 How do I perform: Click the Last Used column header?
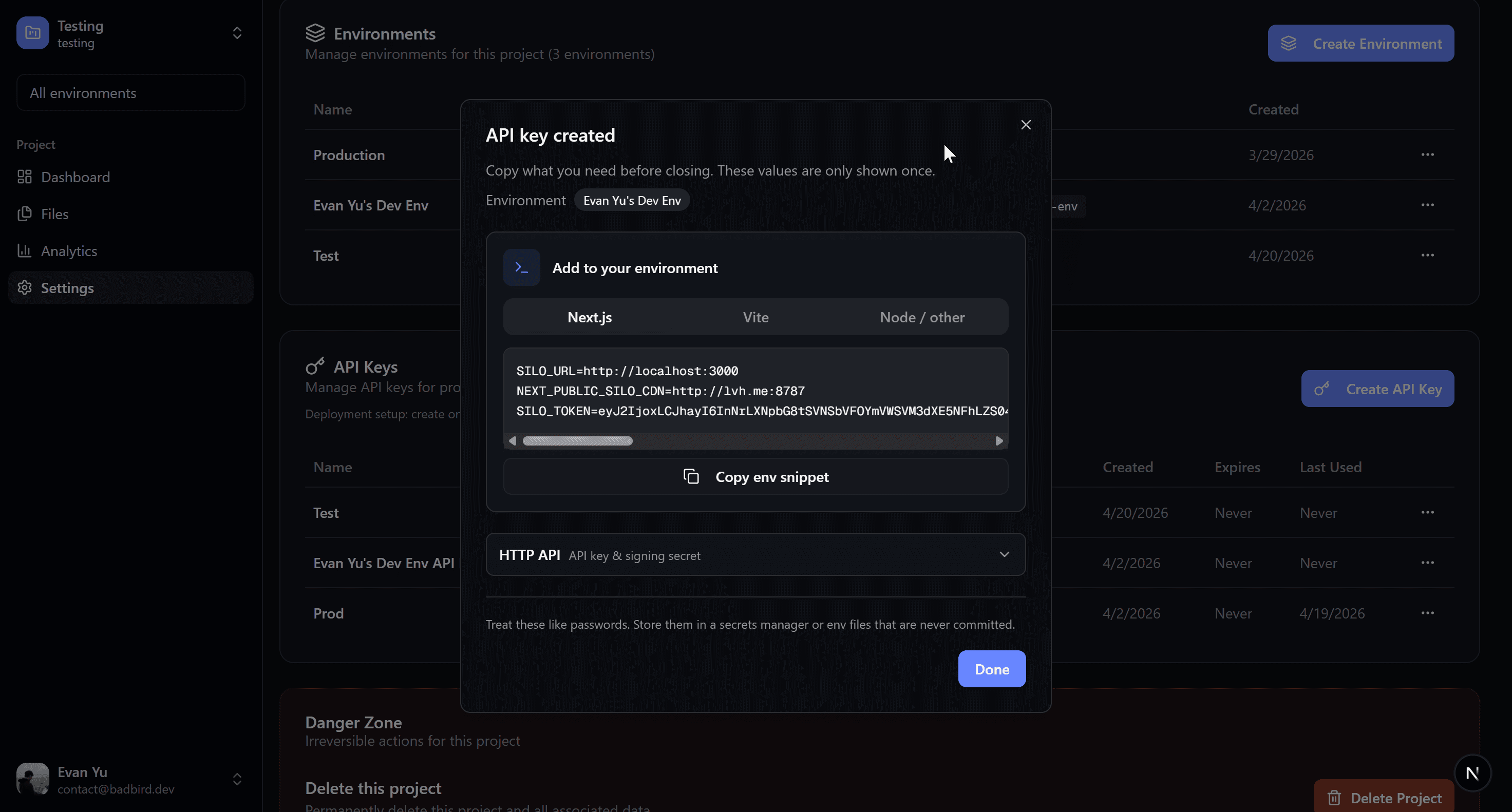pos(1330,467)
